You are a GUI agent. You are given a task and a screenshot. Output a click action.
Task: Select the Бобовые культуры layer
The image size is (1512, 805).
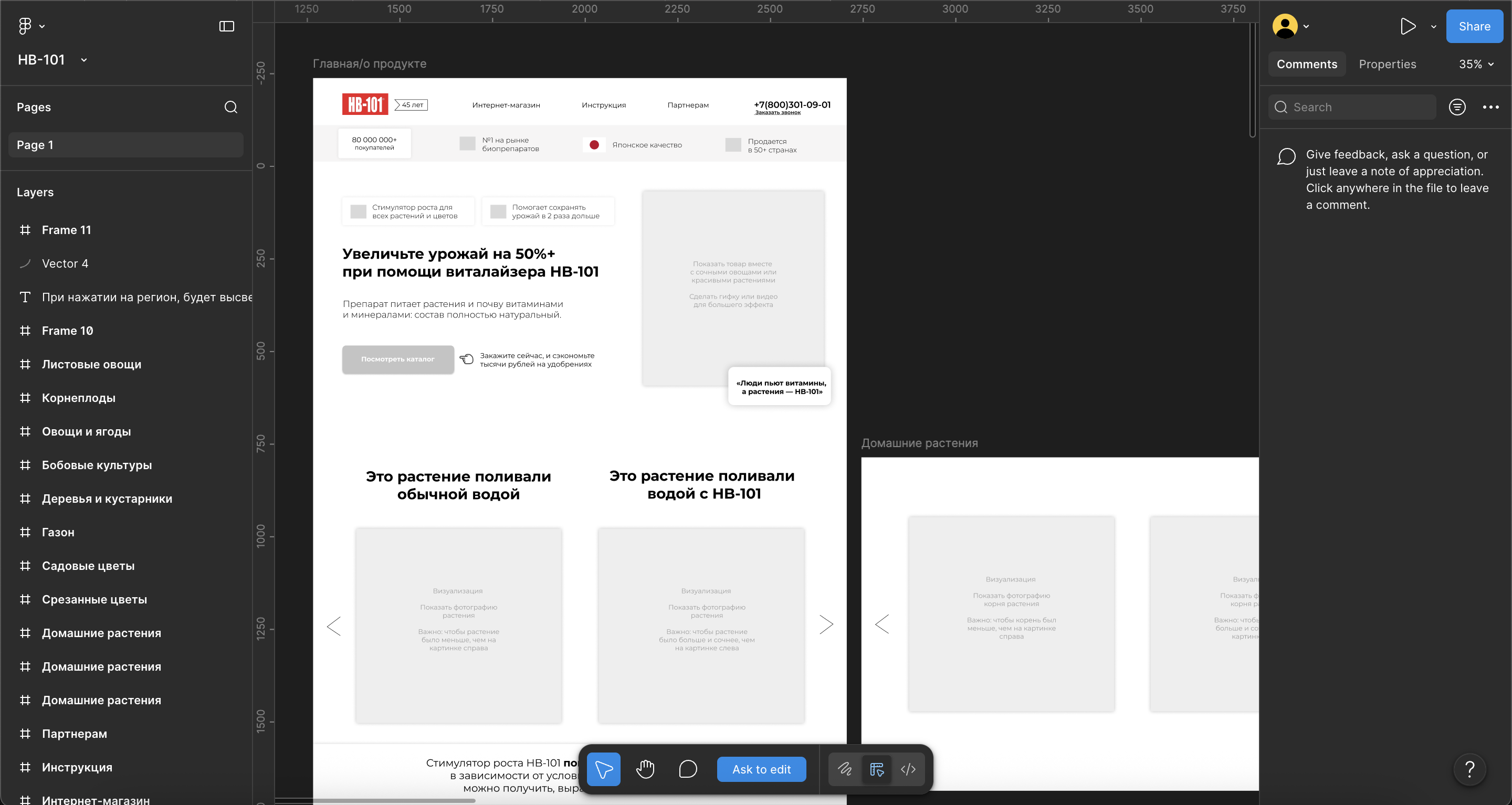[x=97, y=465]
